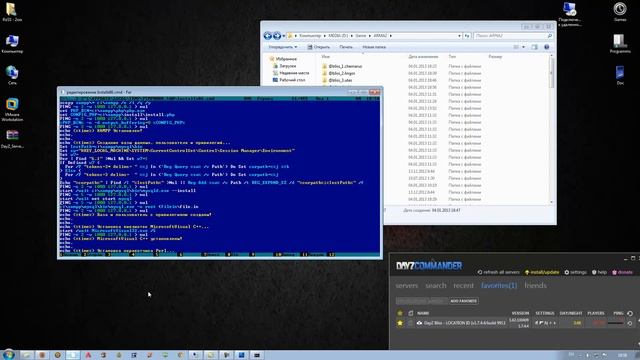Click the magnifier icon in Explorer search box
The height and width of the screenshot is (360, 640).
tap(549, 36)
